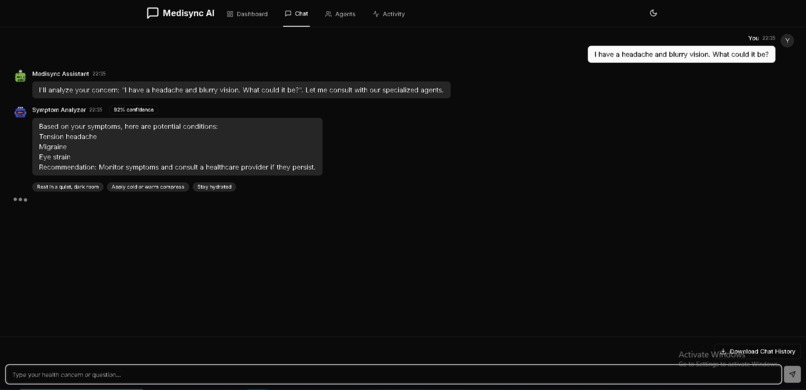806x390 pixels.
Task: Select 'Stay hydrated' suggestion chip
Action: (x=214, y=187)
